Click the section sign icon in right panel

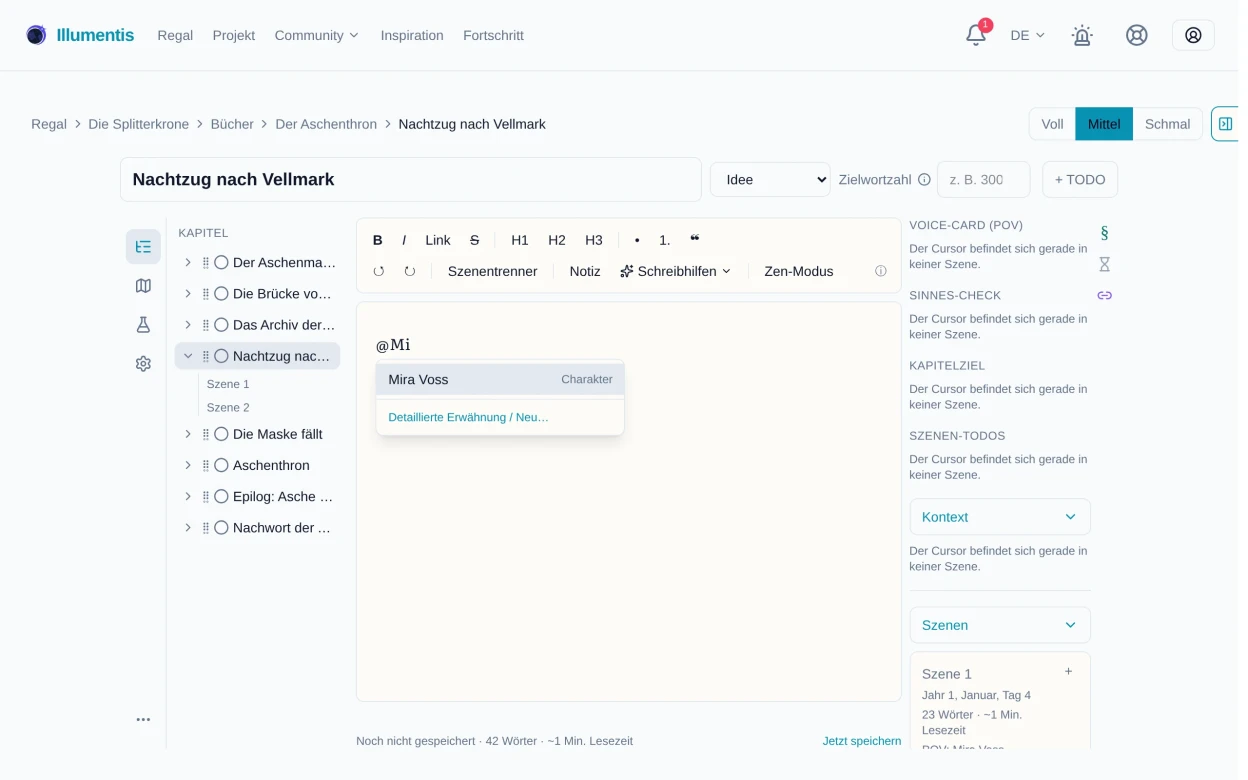coord(1104,233)
